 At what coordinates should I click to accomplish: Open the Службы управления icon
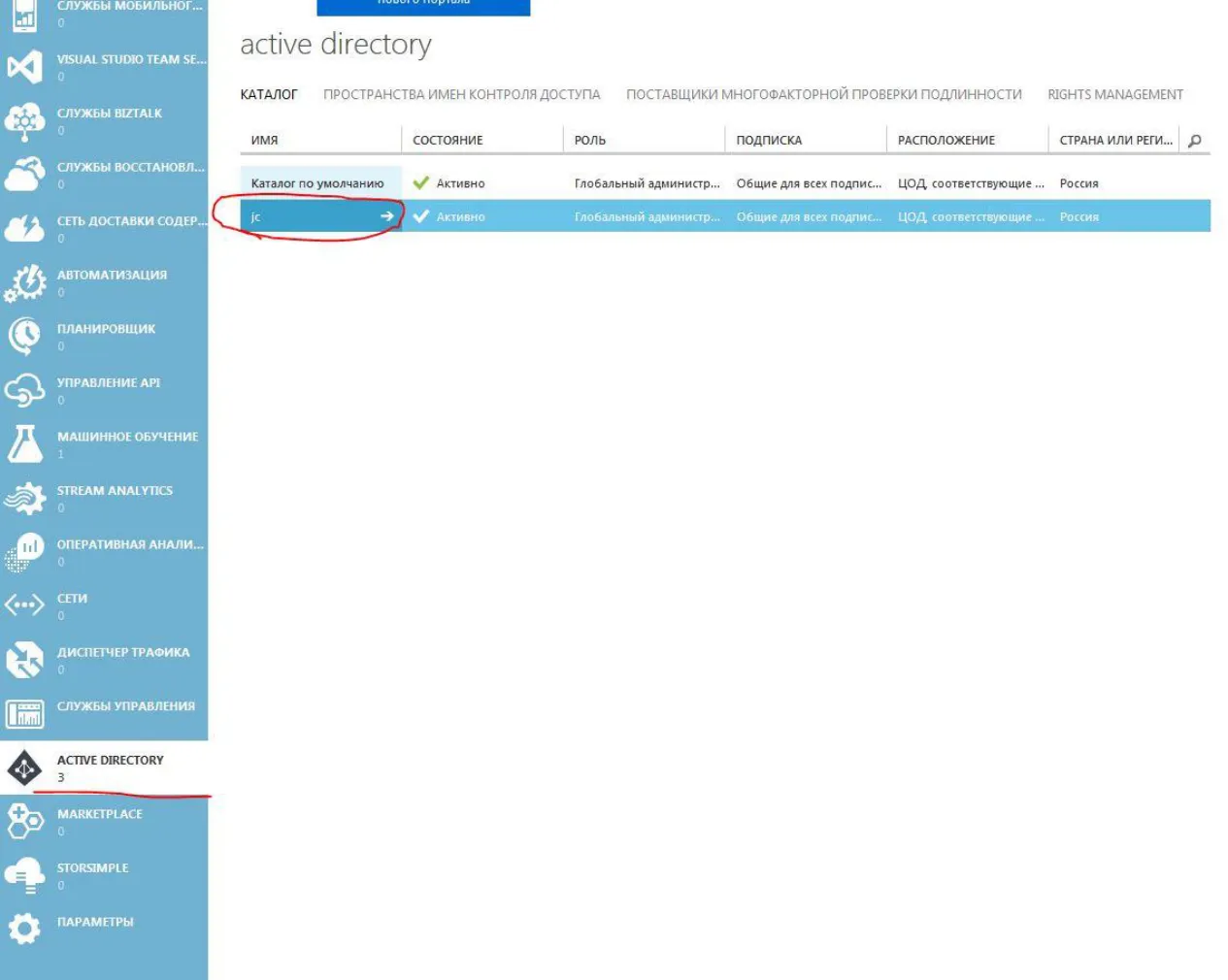24,714
